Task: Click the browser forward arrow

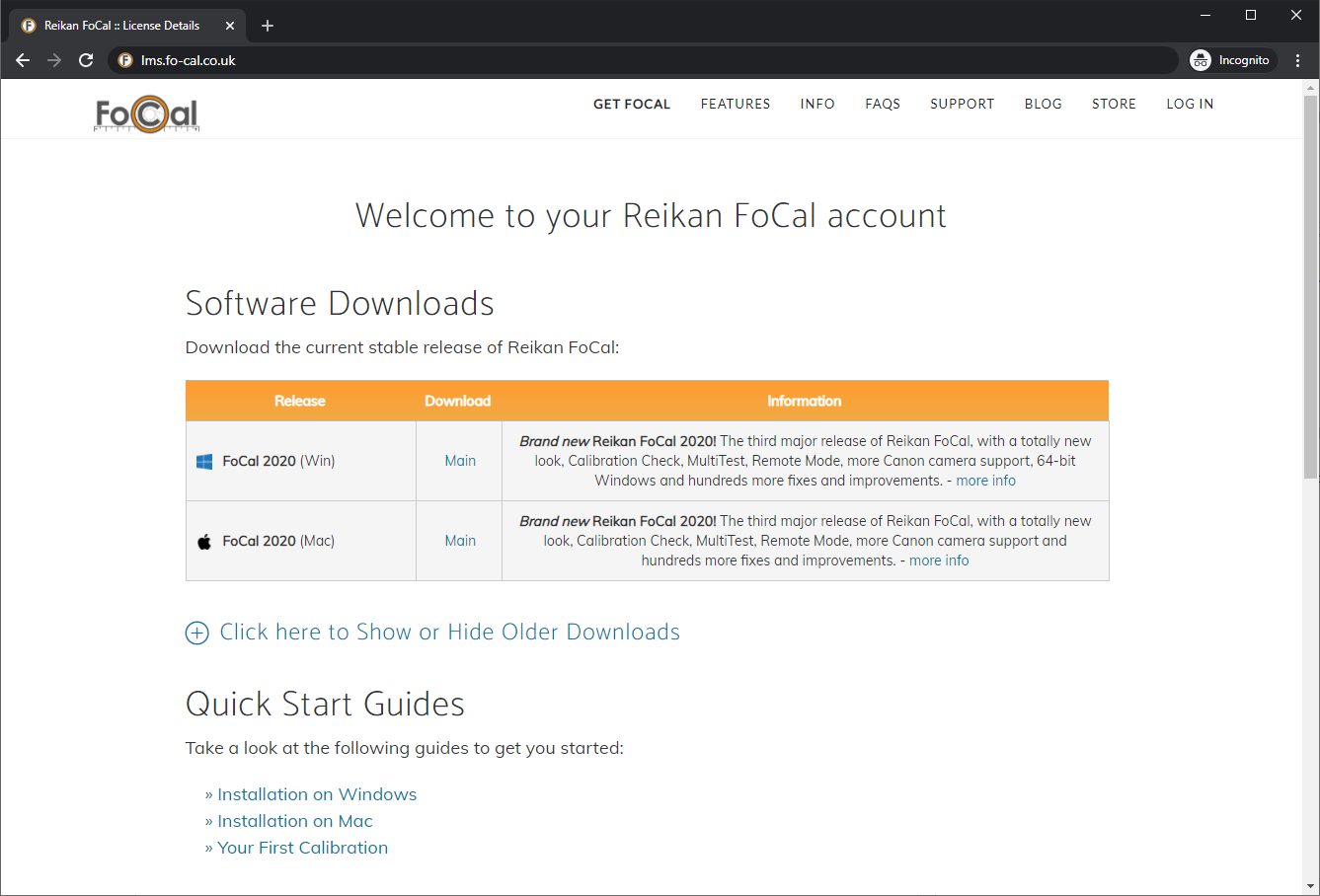Action: point(54,60)
